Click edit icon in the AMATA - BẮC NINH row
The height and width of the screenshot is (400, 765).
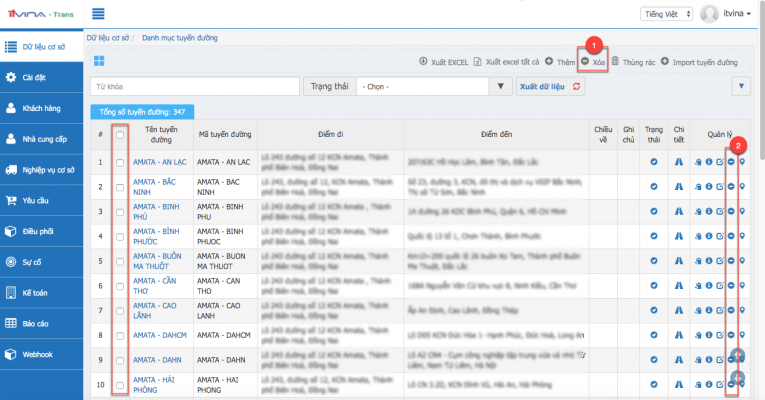[x=720, y=186]
